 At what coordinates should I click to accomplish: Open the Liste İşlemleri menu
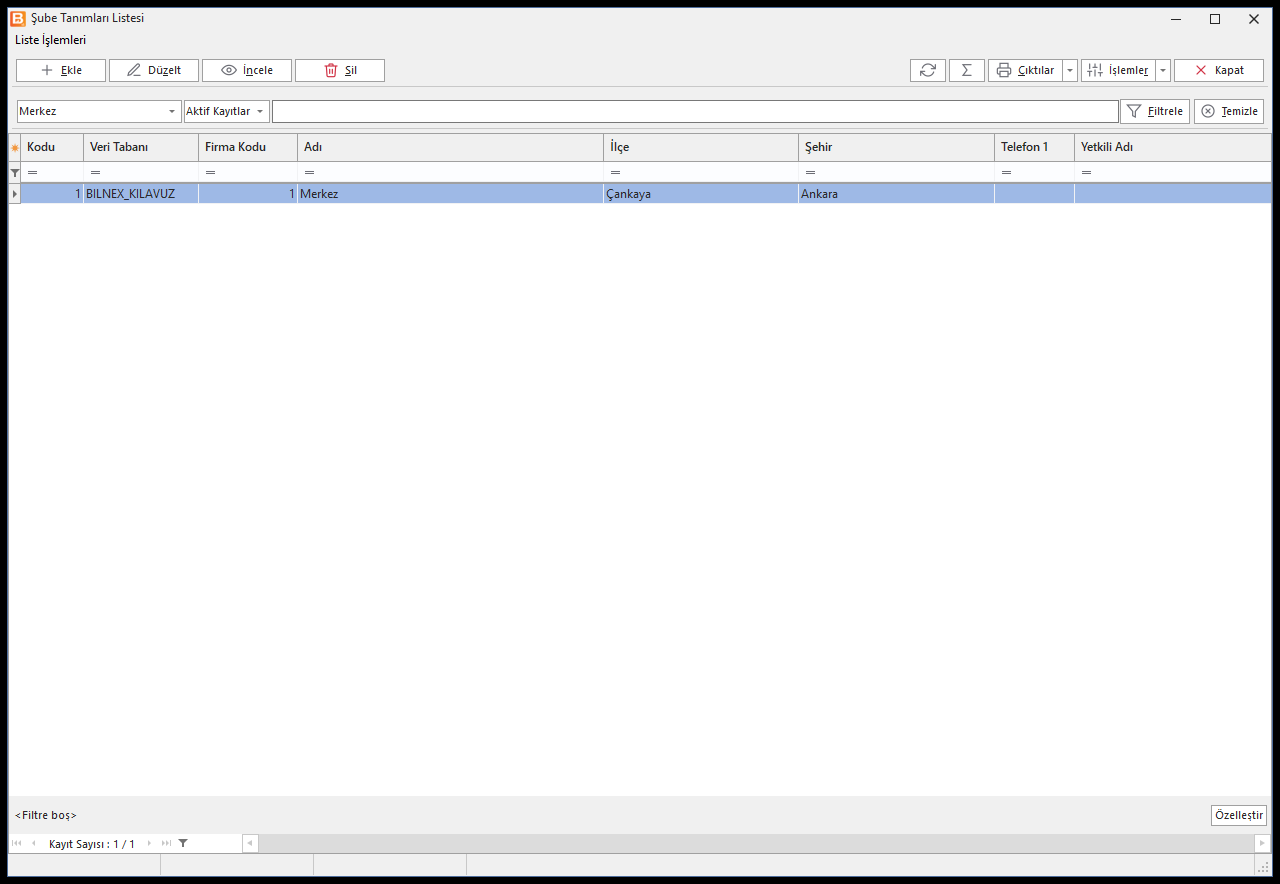coord(51,40)
